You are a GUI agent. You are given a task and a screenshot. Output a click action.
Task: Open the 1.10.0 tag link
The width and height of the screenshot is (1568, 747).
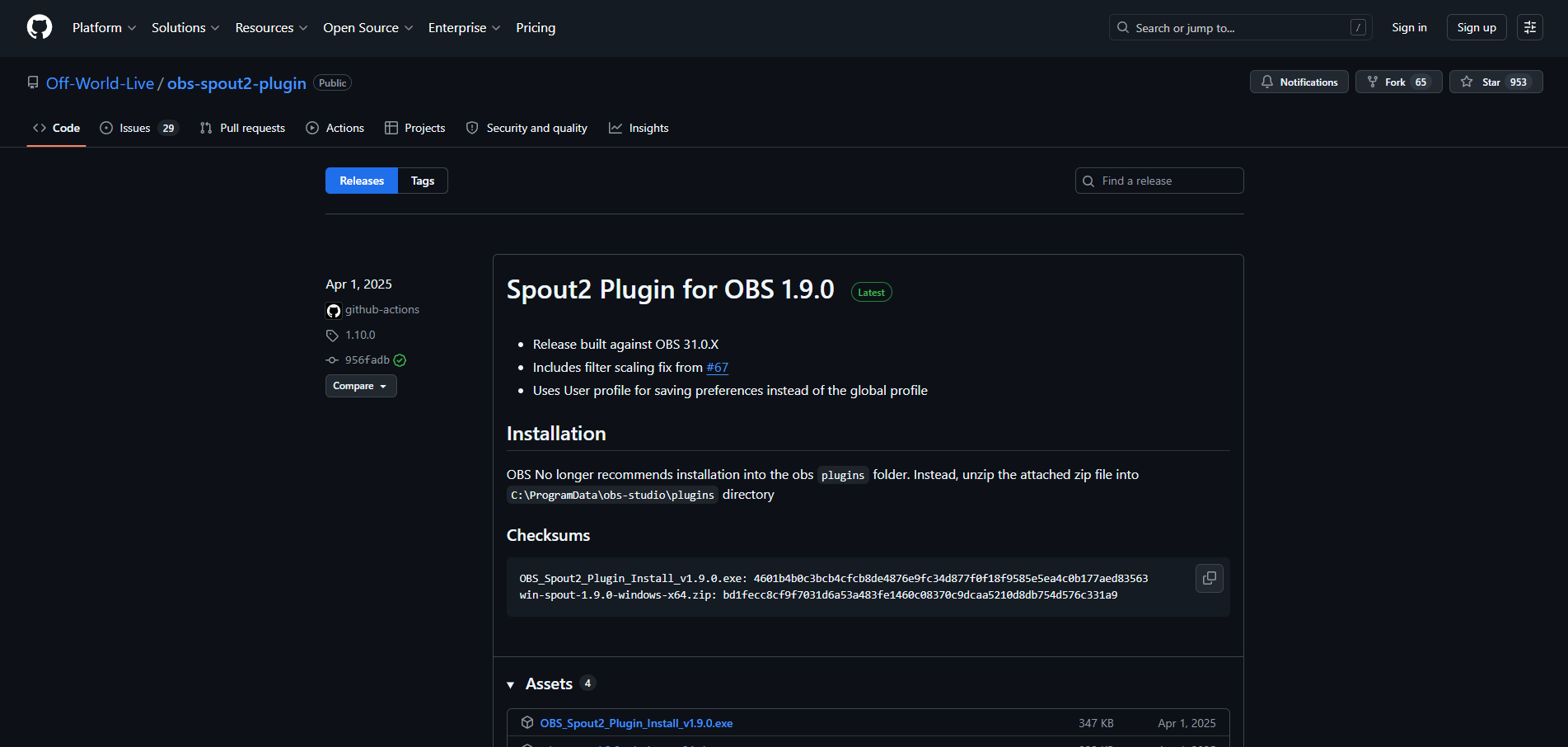(360, 335)
